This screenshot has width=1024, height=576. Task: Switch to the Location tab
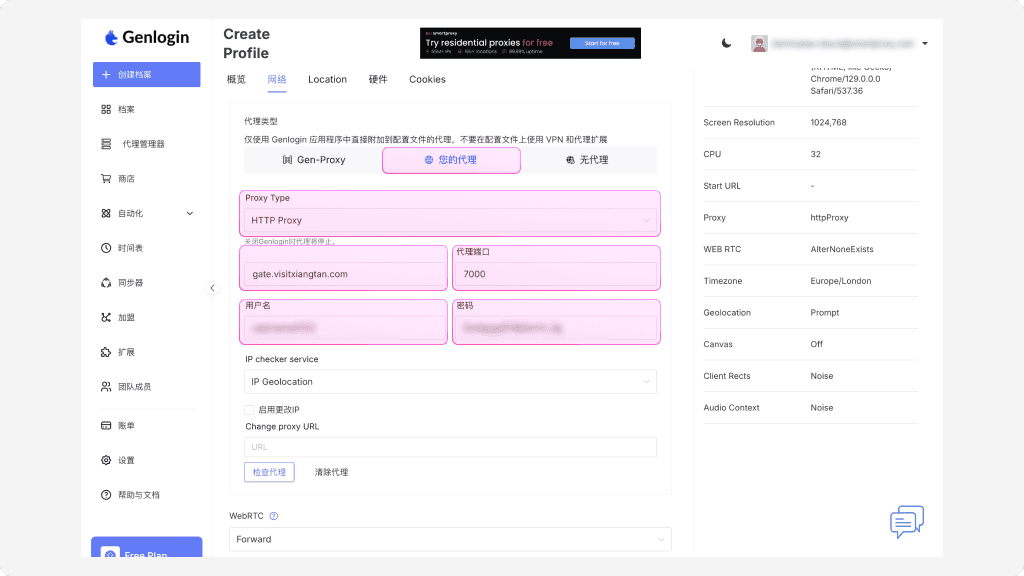pyautogui.click(x=327, y=79)
